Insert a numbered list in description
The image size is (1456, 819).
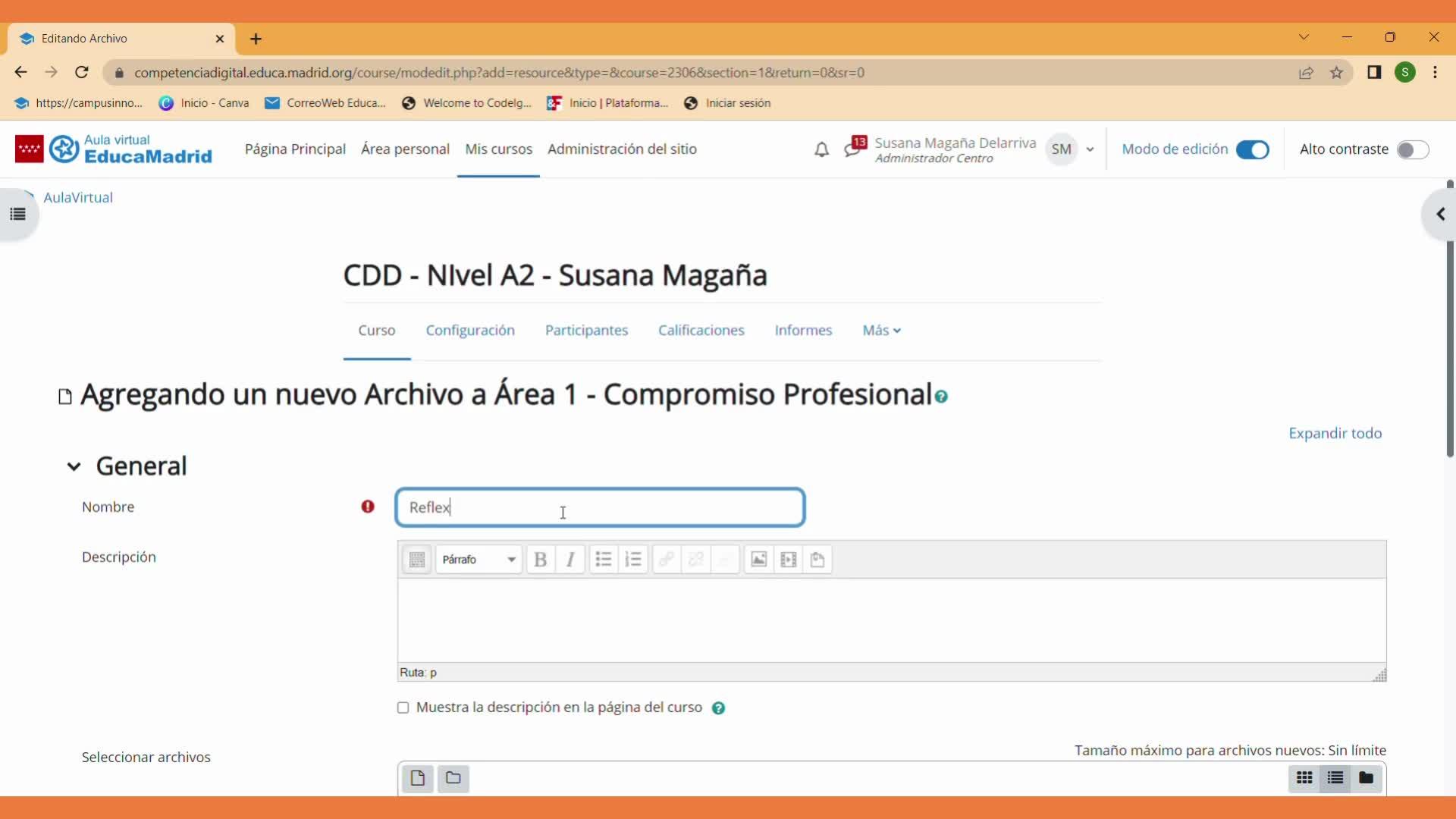coord(633,560)
